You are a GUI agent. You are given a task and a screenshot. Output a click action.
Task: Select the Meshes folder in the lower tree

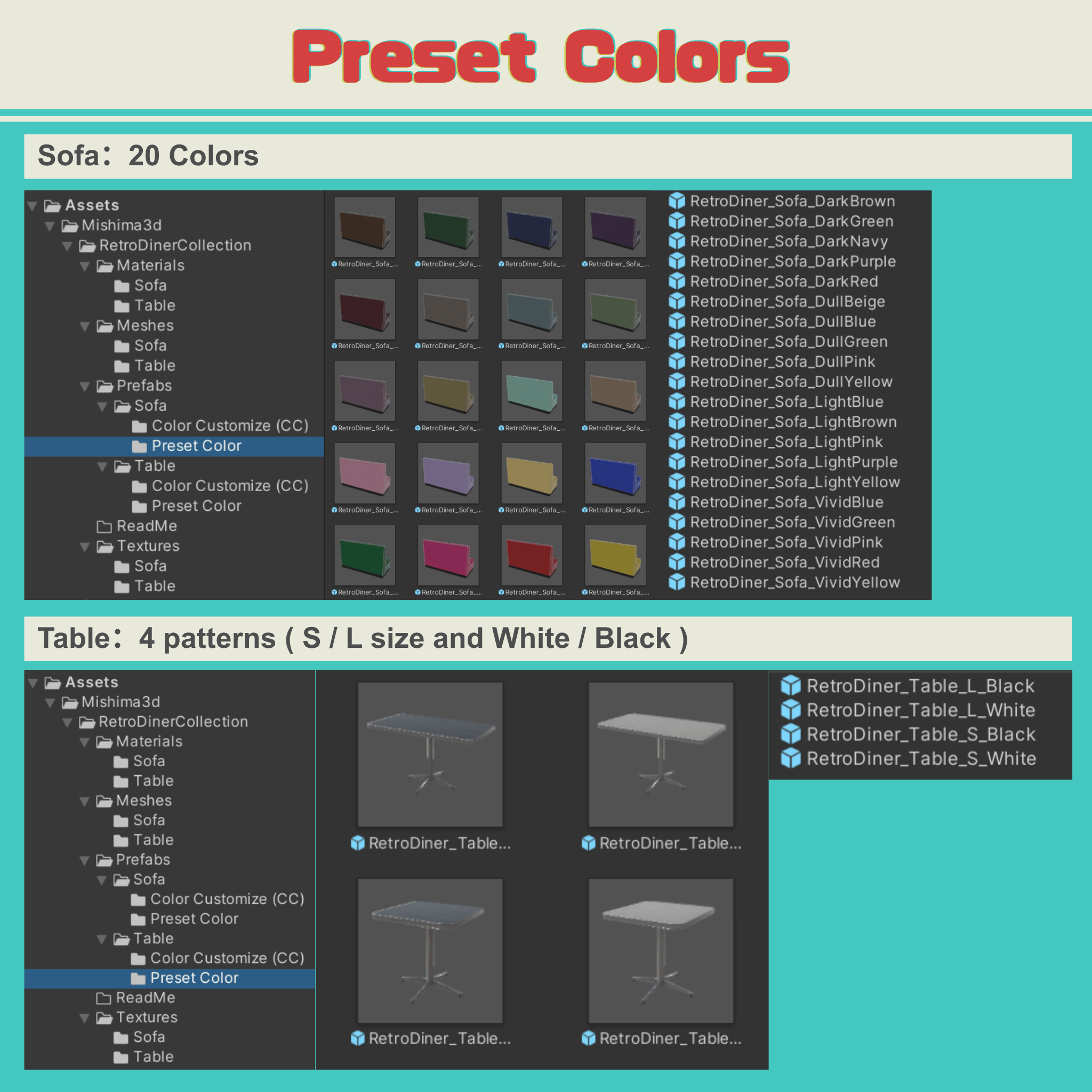(x=143, y=800)
